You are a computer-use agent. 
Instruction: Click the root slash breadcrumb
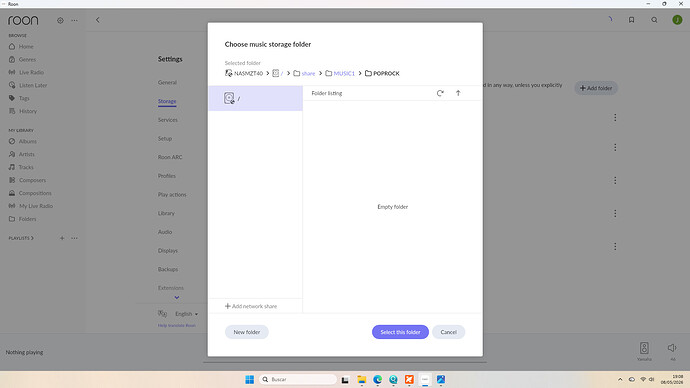(x=278, y=73)
